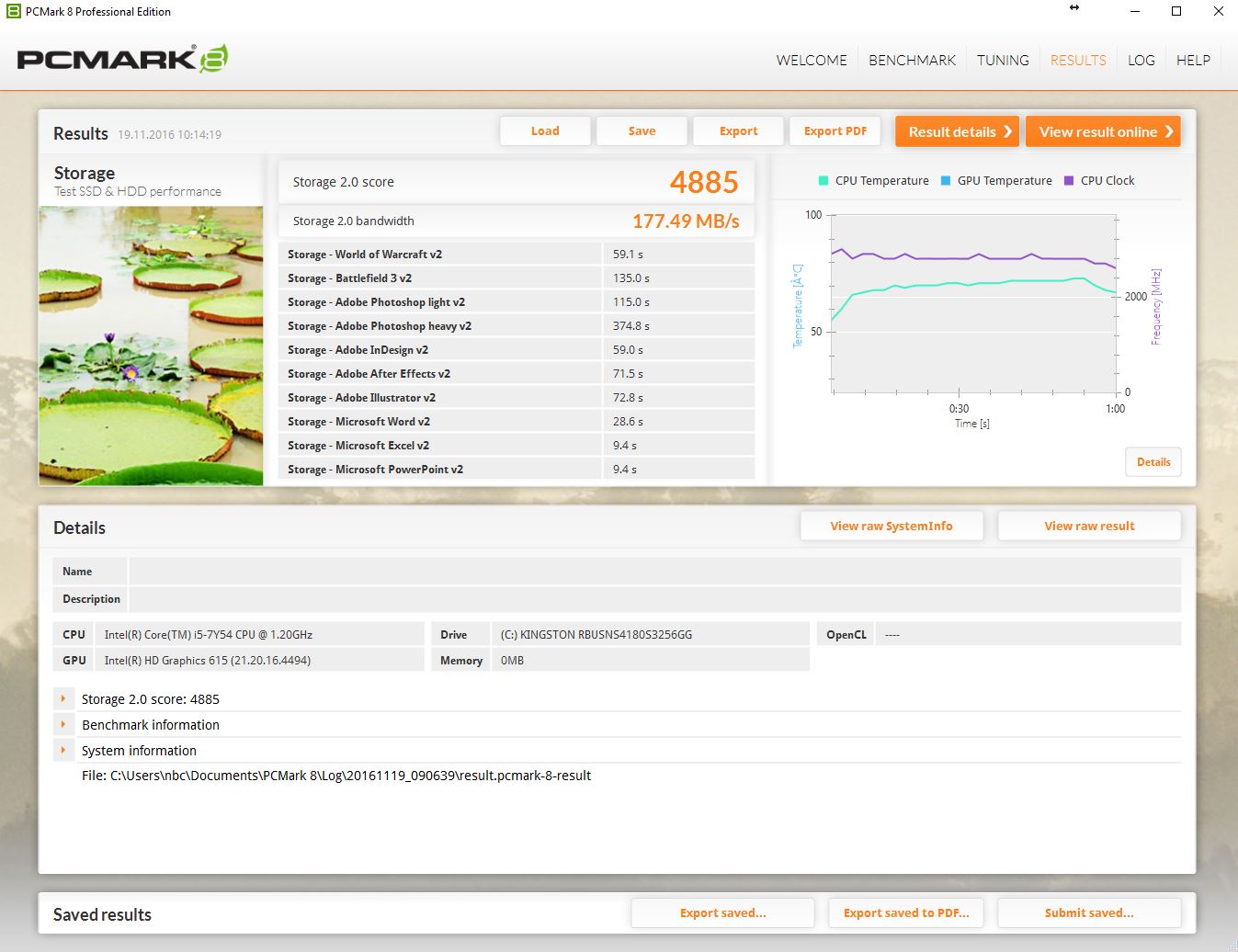
Task: Click the PCMark 8 logo
Action: 122,60
